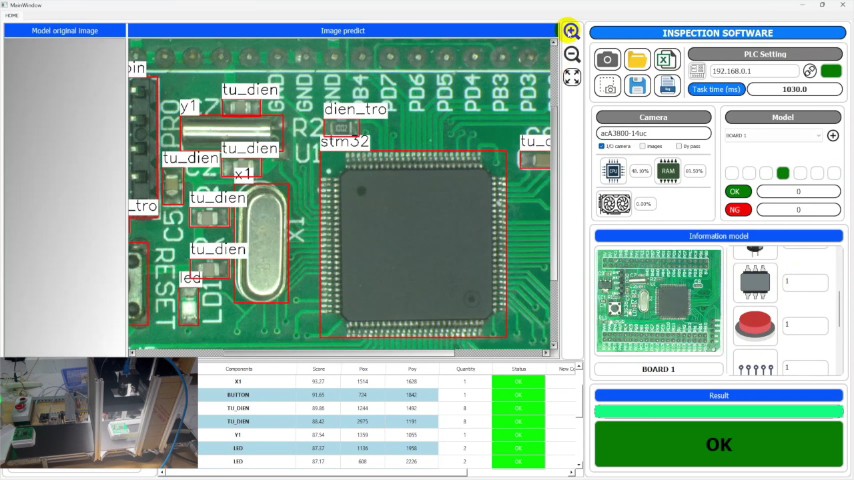Viewport: 854px width, 480px height.
Task: Click the blue floppy save icon
Action: (637, 86)
